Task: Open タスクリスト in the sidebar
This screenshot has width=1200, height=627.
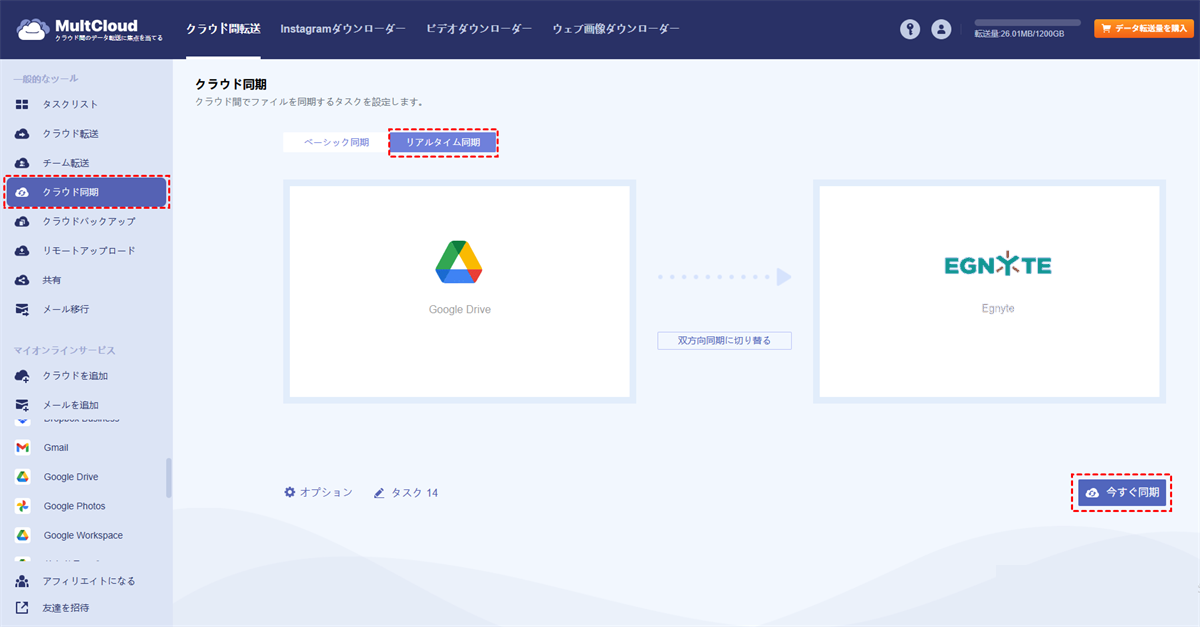Action: tap(70, 104)
